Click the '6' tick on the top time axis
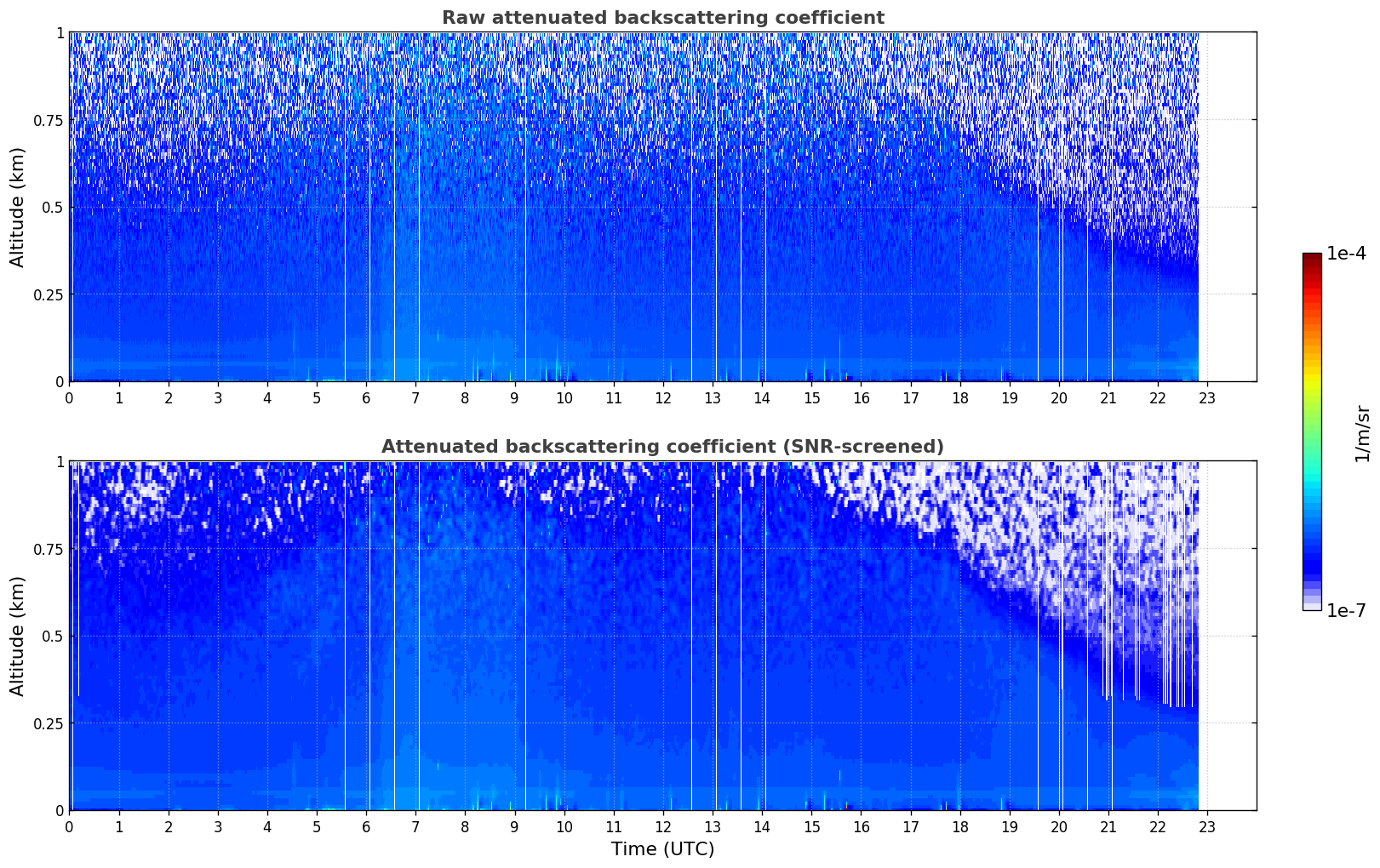 click(366, 397)
